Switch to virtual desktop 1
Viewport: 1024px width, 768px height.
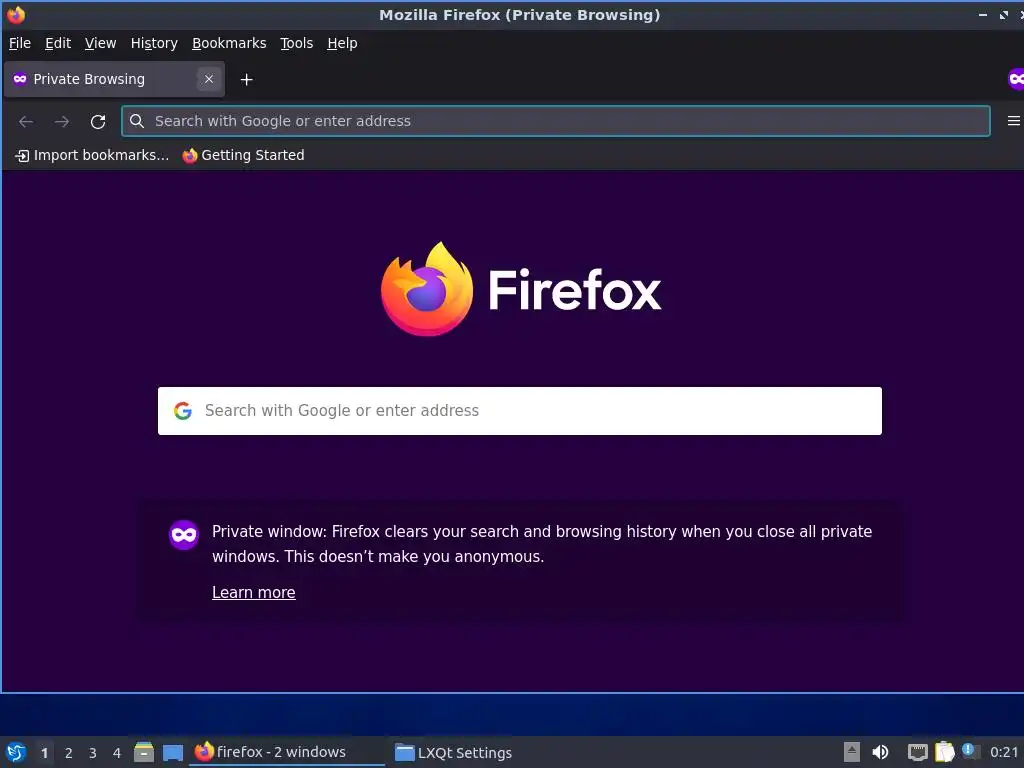[44, 753]
